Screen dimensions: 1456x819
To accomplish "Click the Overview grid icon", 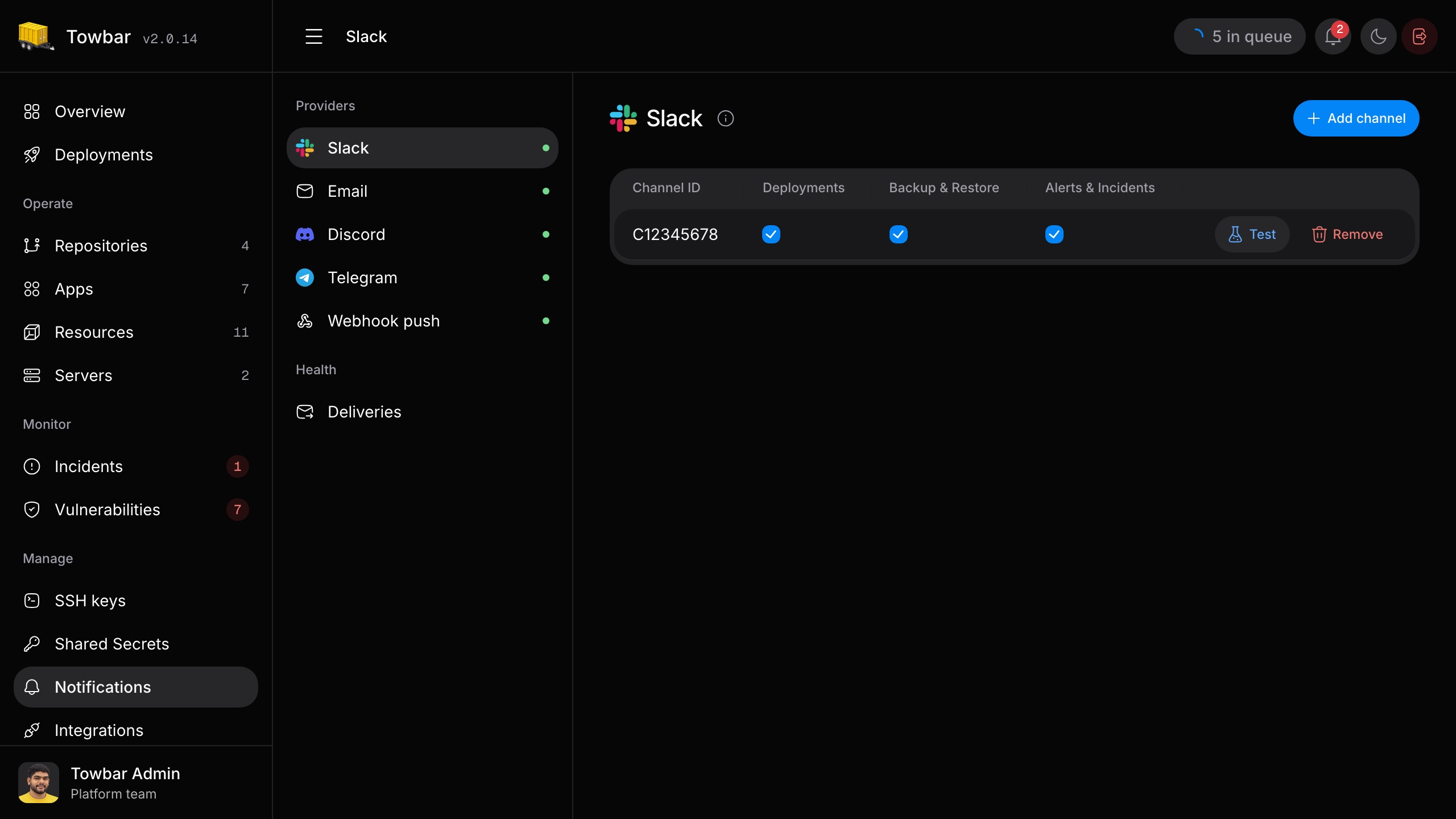I will click(32, 111).
